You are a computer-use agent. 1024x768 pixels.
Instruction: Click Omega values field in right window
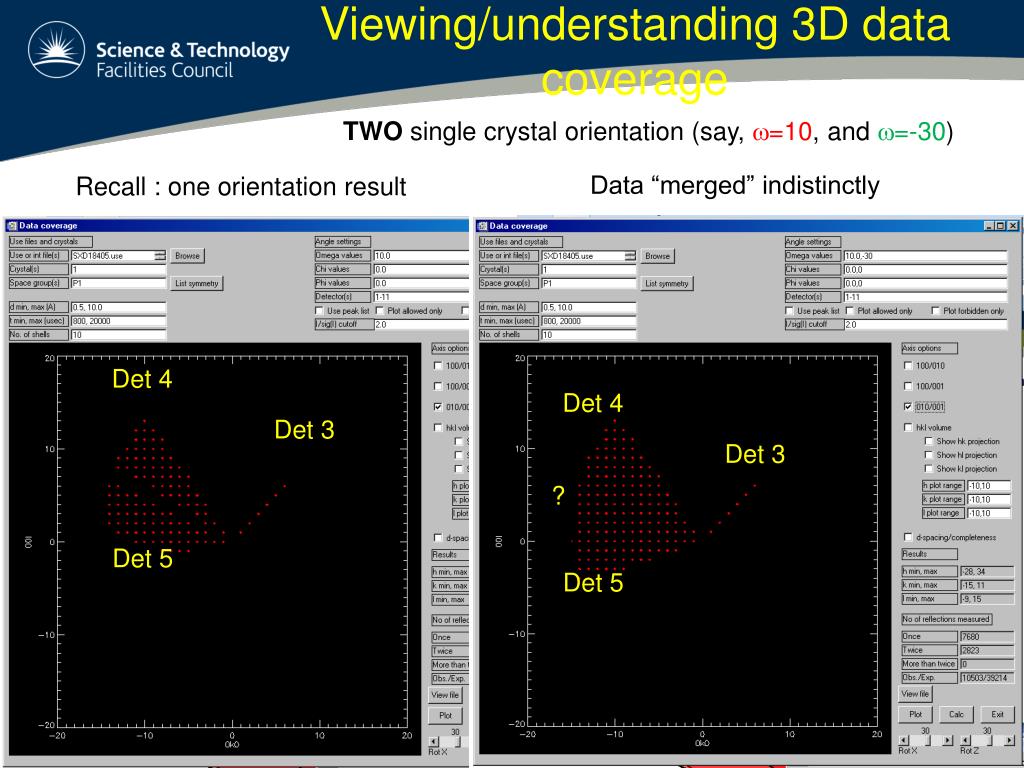pyautogui.click(x=925, y=256)
